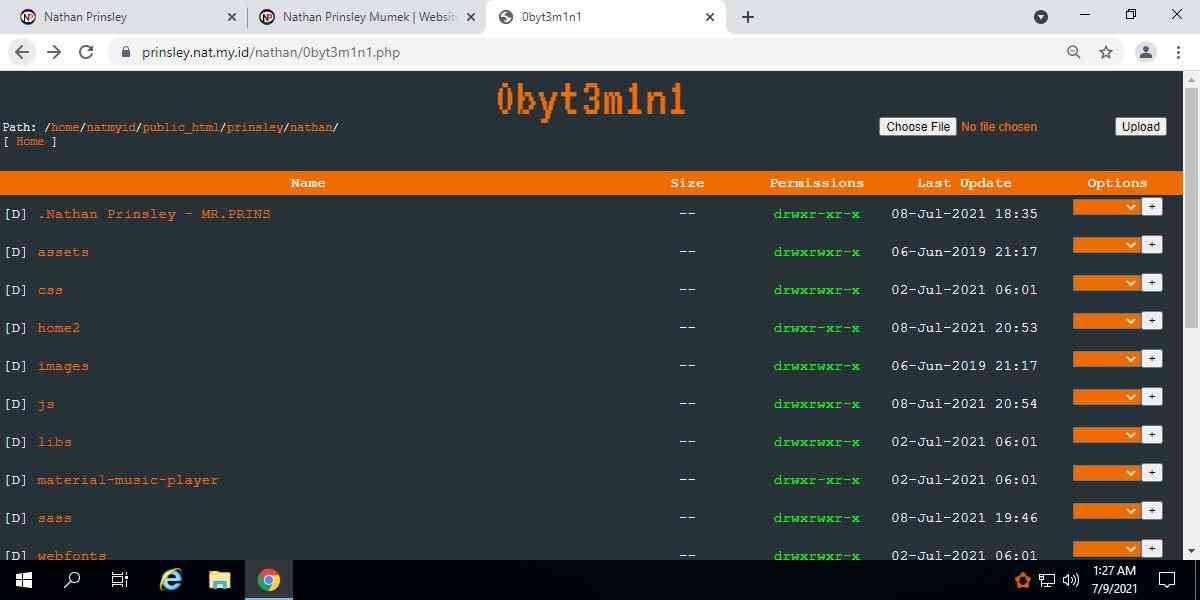The width and height of the screenshot is (1200, 600).
Task: Open tab search dropdown in title bar
Action: [1040, 17]
